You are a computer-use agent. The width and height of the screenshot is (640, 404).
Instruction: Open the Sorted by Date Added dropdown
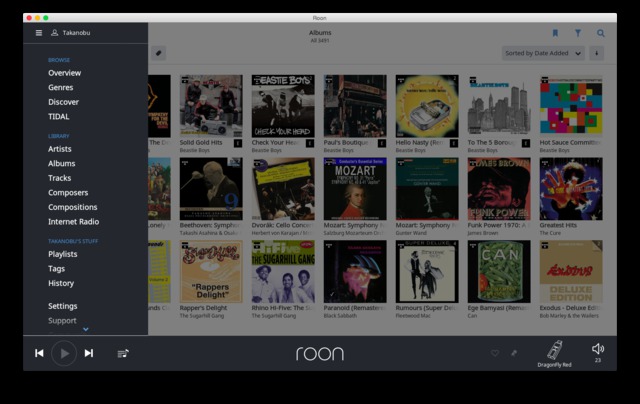(x=543, y=53)
